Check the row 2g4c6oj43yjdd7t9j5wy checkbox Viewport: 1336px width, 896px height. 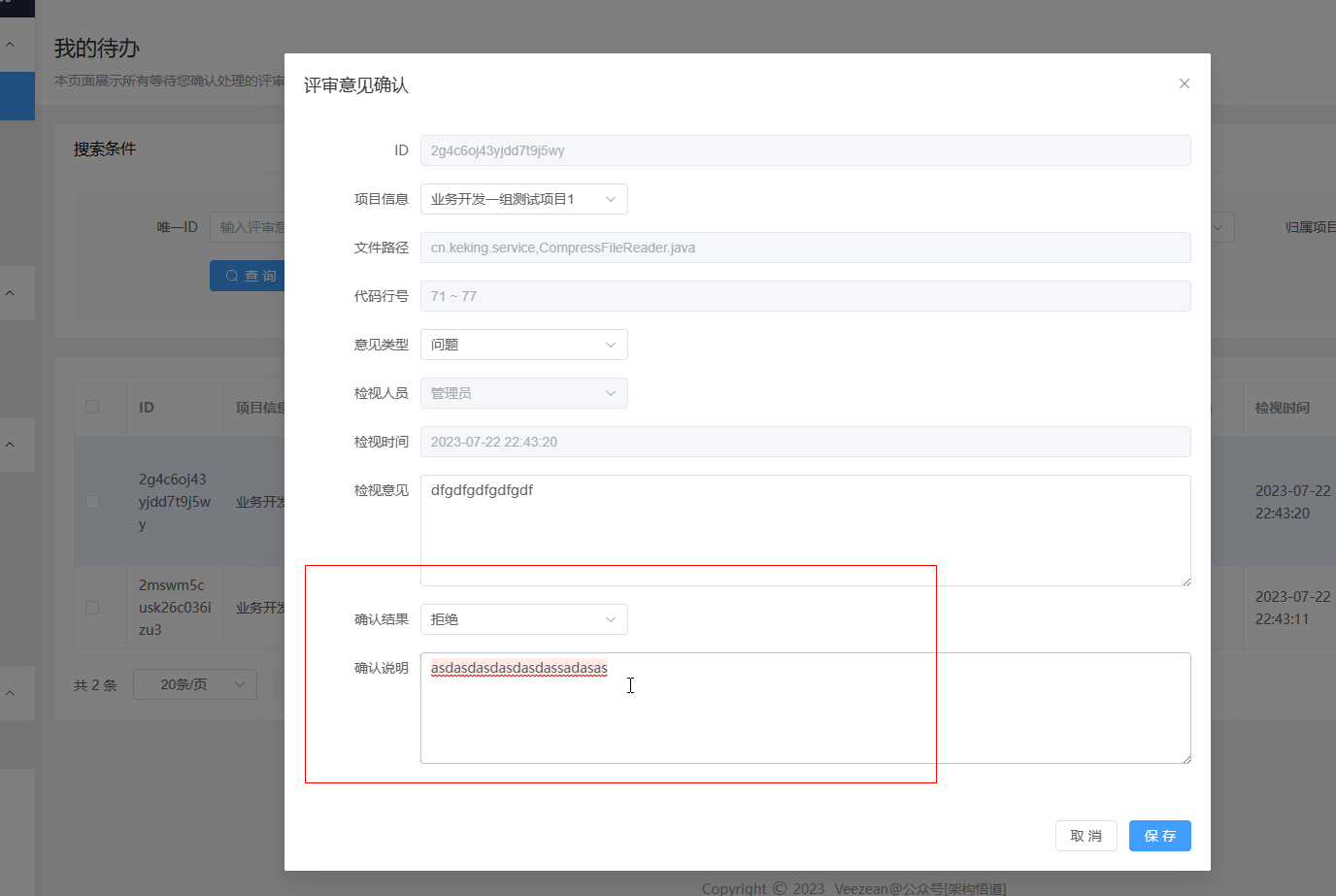[x=92, y=502]
